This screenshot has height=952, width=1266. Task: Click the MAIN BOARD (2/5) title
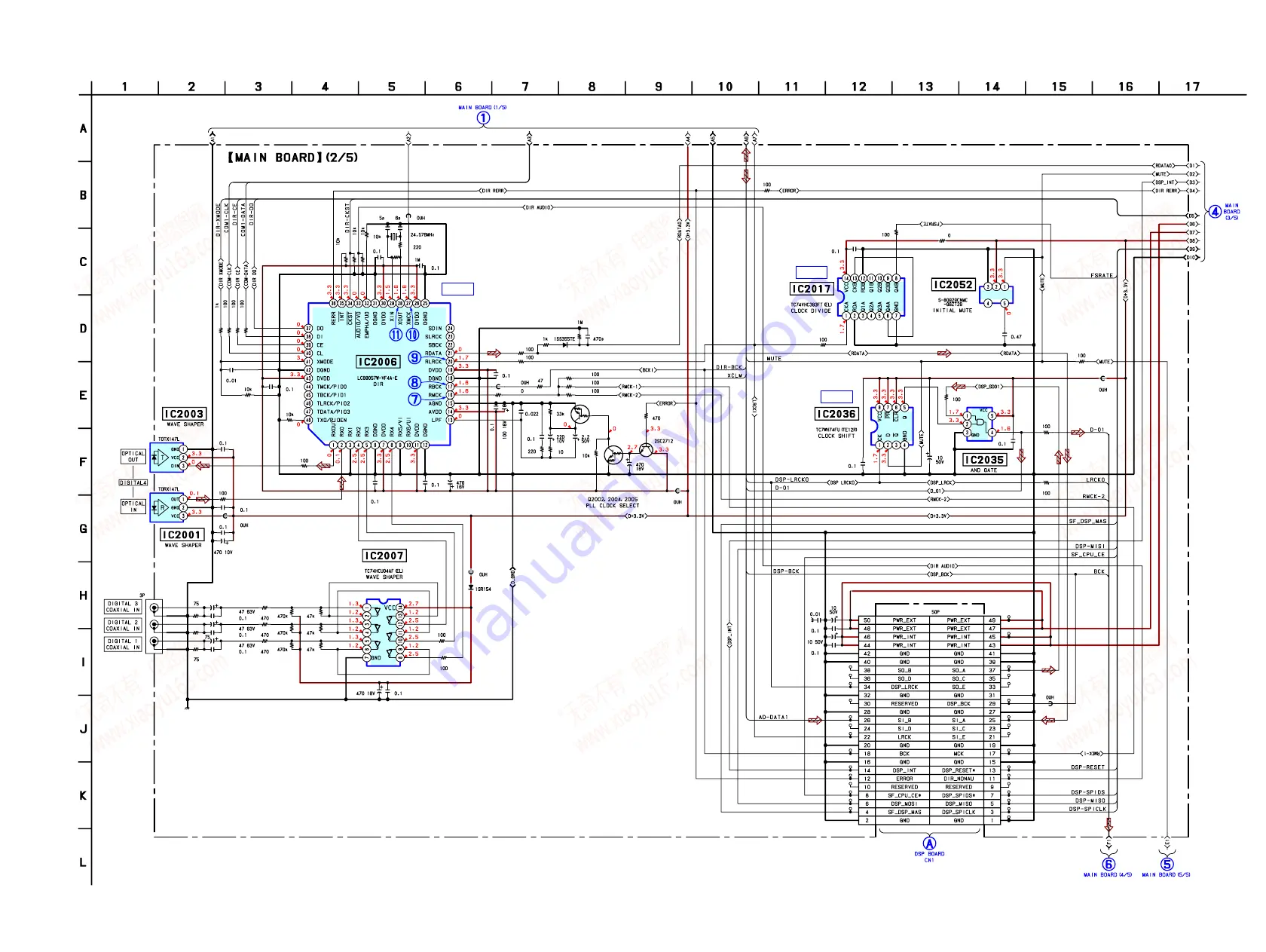[292, 158]
